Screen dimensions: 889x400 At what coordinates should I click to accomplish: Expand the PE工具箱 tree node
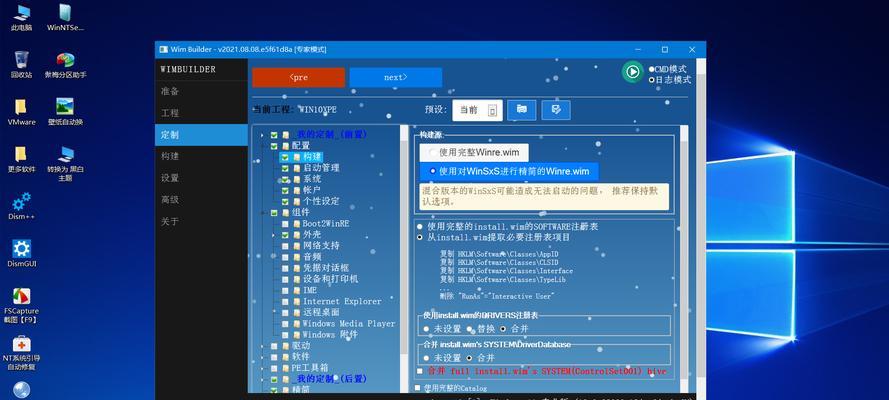(x=262, y=368)
